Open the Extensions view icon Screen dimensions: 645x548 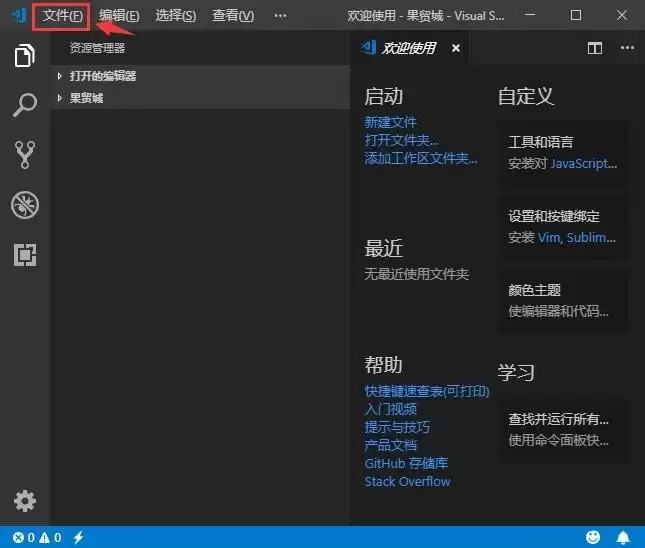(x=25, y=255)
